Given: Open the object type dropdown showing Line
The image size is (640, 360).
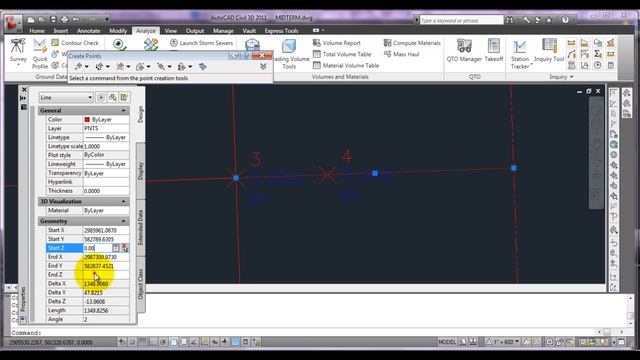Looking at the screenshot, I should 66,98.
